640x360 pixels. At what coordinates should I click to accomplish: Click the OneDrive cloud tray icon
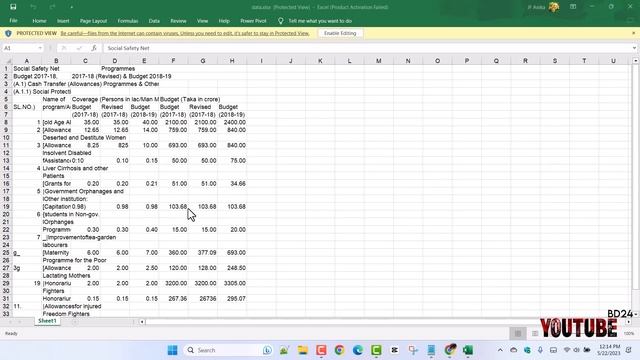pos(513,350)
